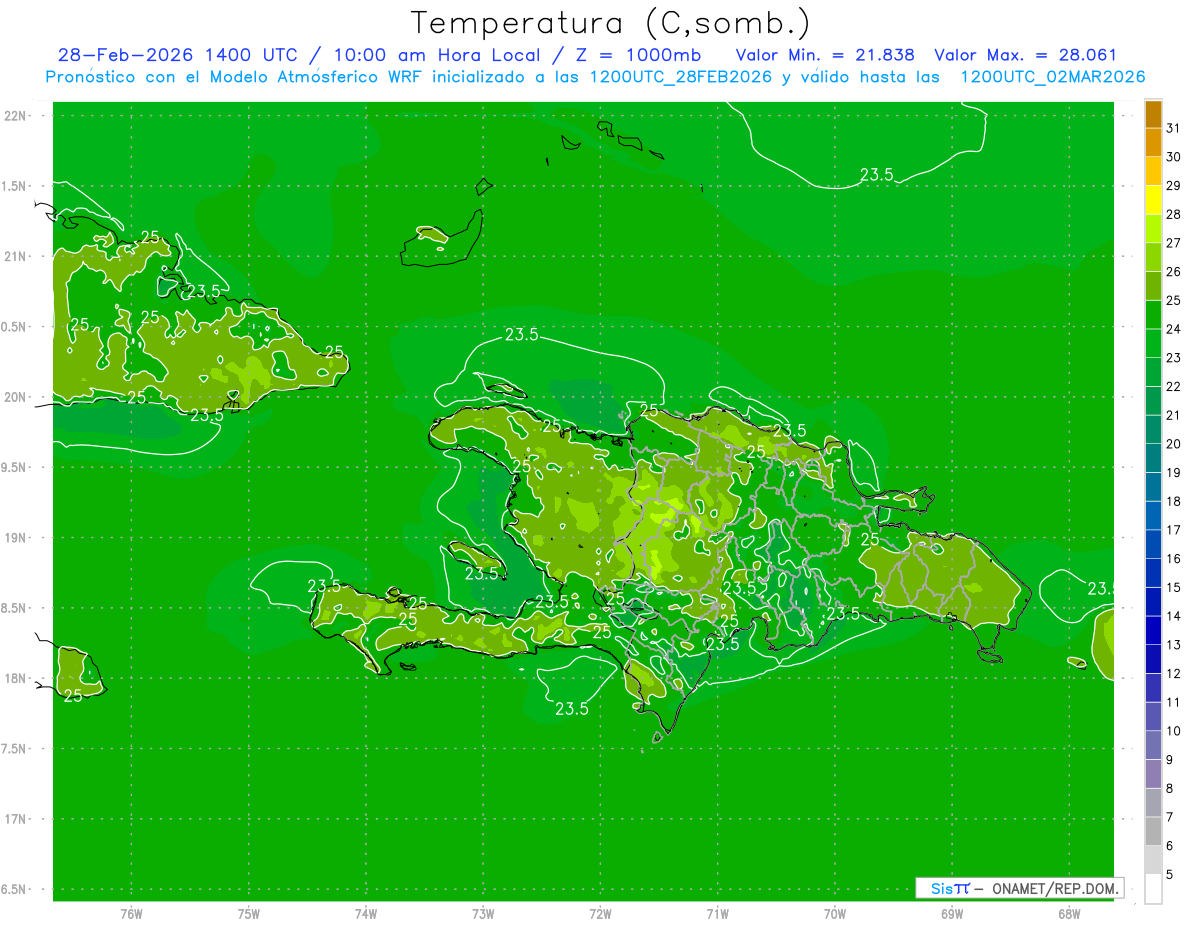Screen dimensions: 1200x927
Task: Click the '22N' latitude axis label
Action: (x=16, y=116)
